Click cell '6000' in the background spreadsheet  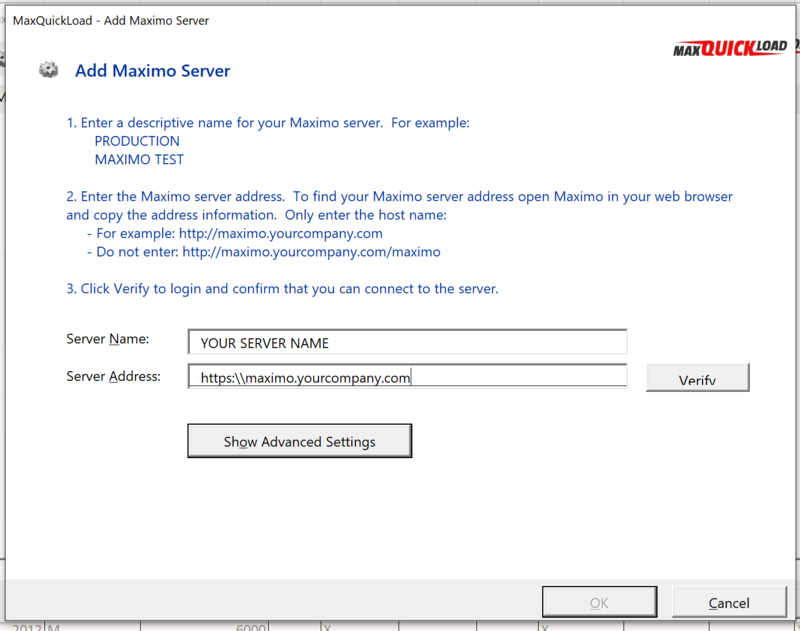251,627
